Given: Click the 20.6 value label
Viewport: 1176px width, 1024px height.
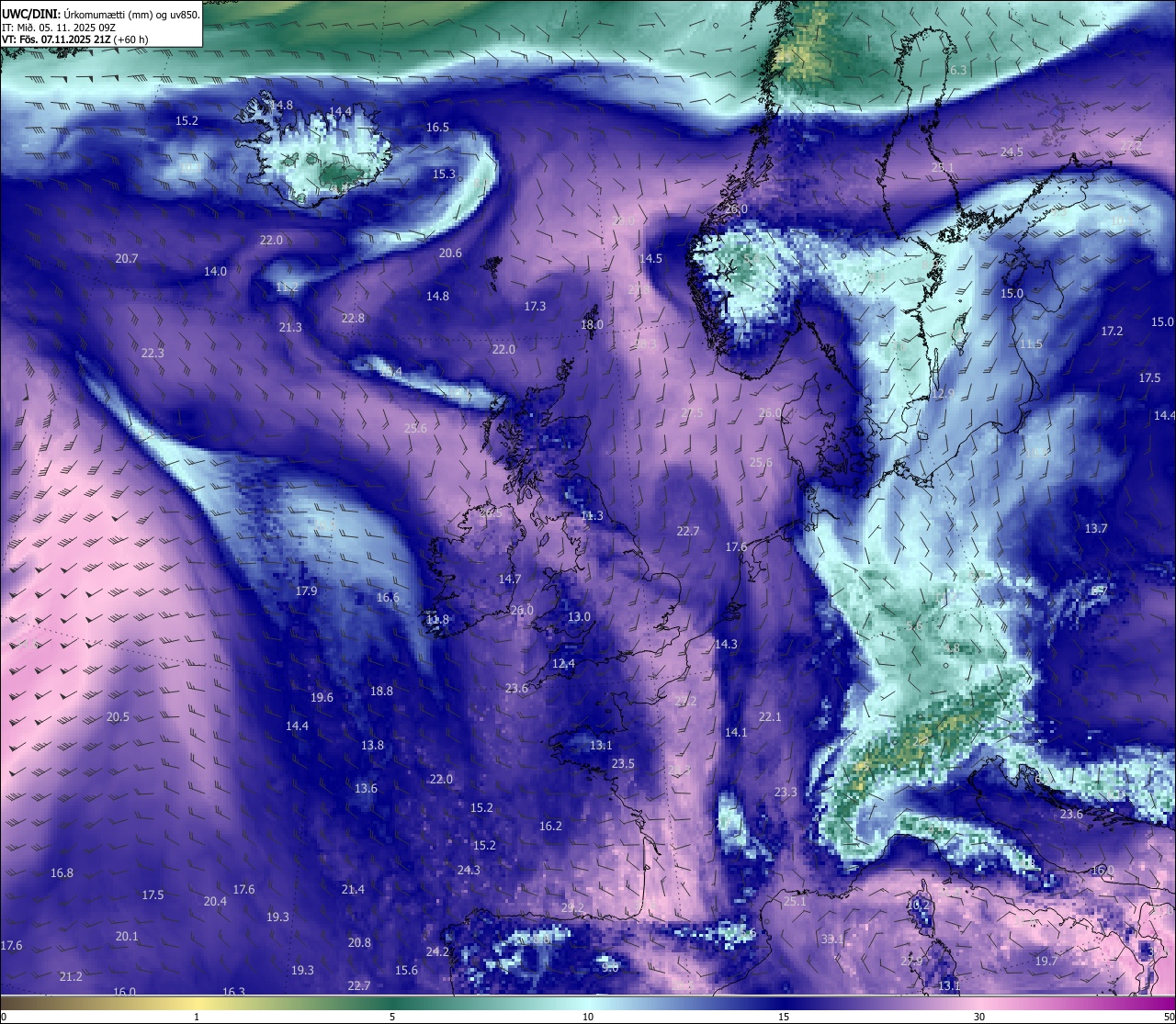Looking at the screenshot, I should click(450, 253).
